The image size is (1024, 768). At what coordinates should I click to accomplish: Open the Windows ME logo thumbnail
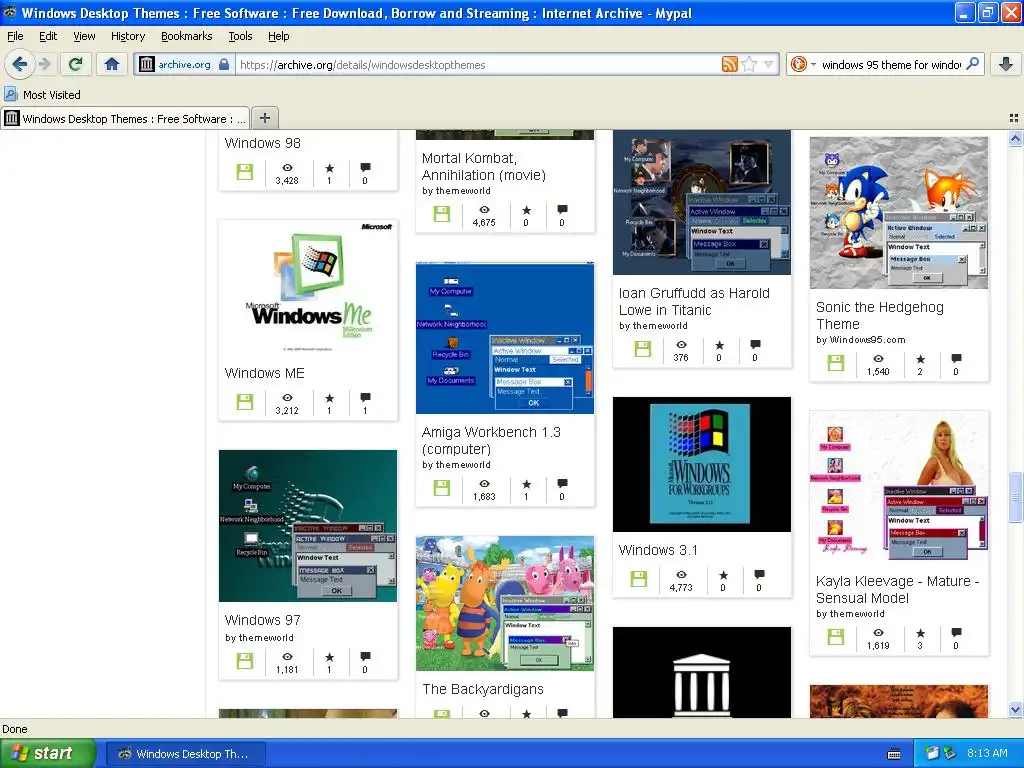308,289
